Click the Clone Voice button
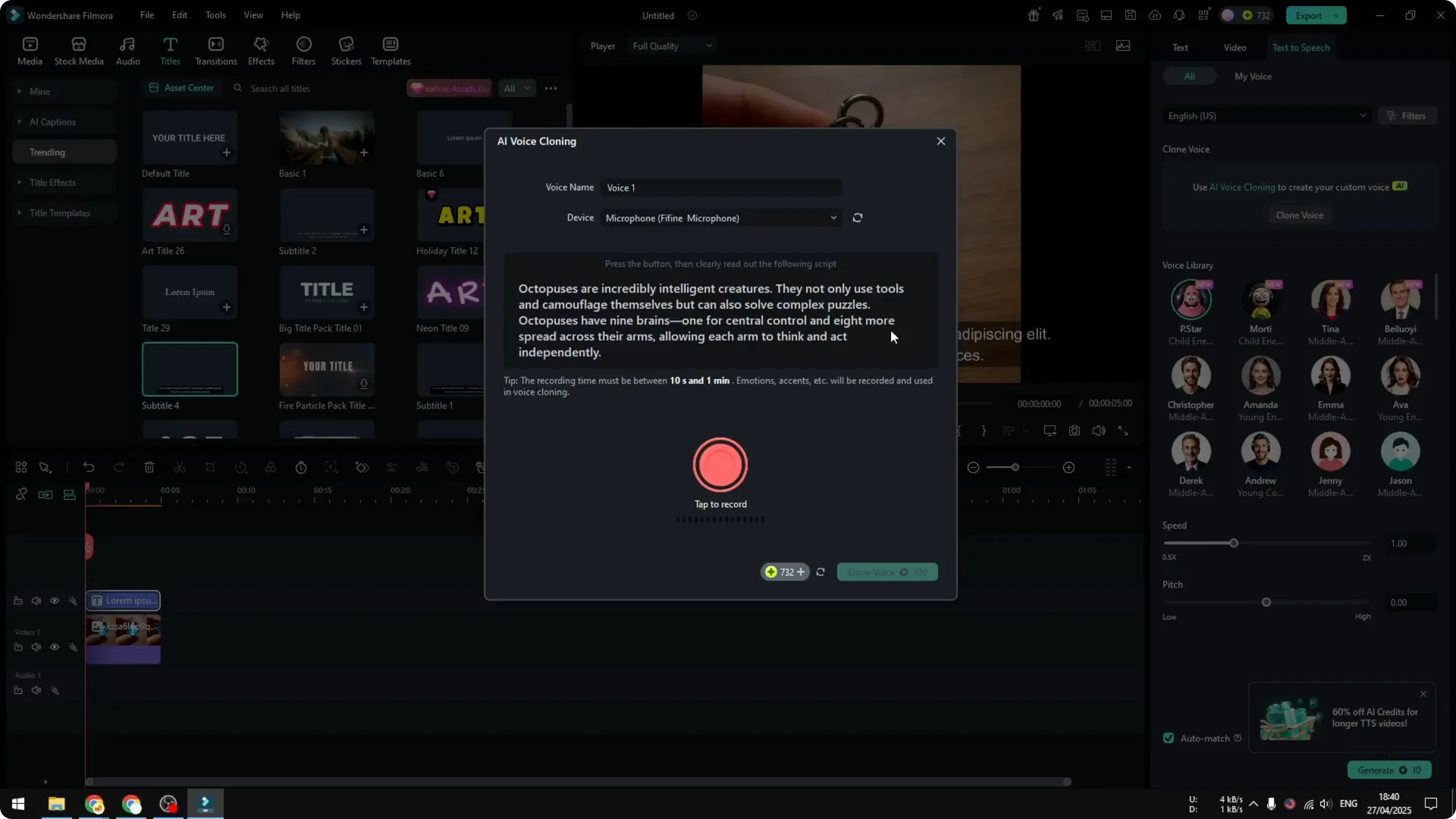Screen dimensions: 1456x819 click(x=1299, y=215)
